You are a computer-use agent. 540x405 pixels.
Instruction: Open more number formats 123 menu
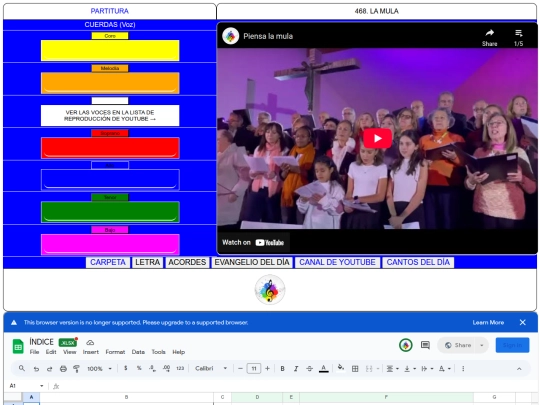click(180, 368)
